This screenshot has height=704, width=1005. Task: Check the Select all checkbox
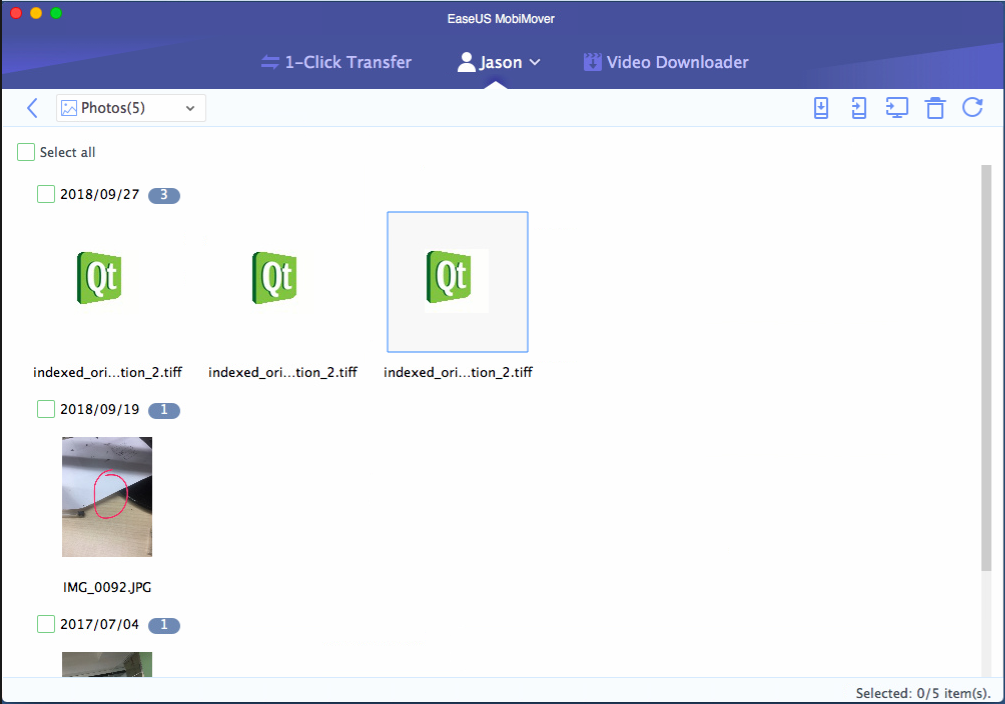click(x=26, y=152)
